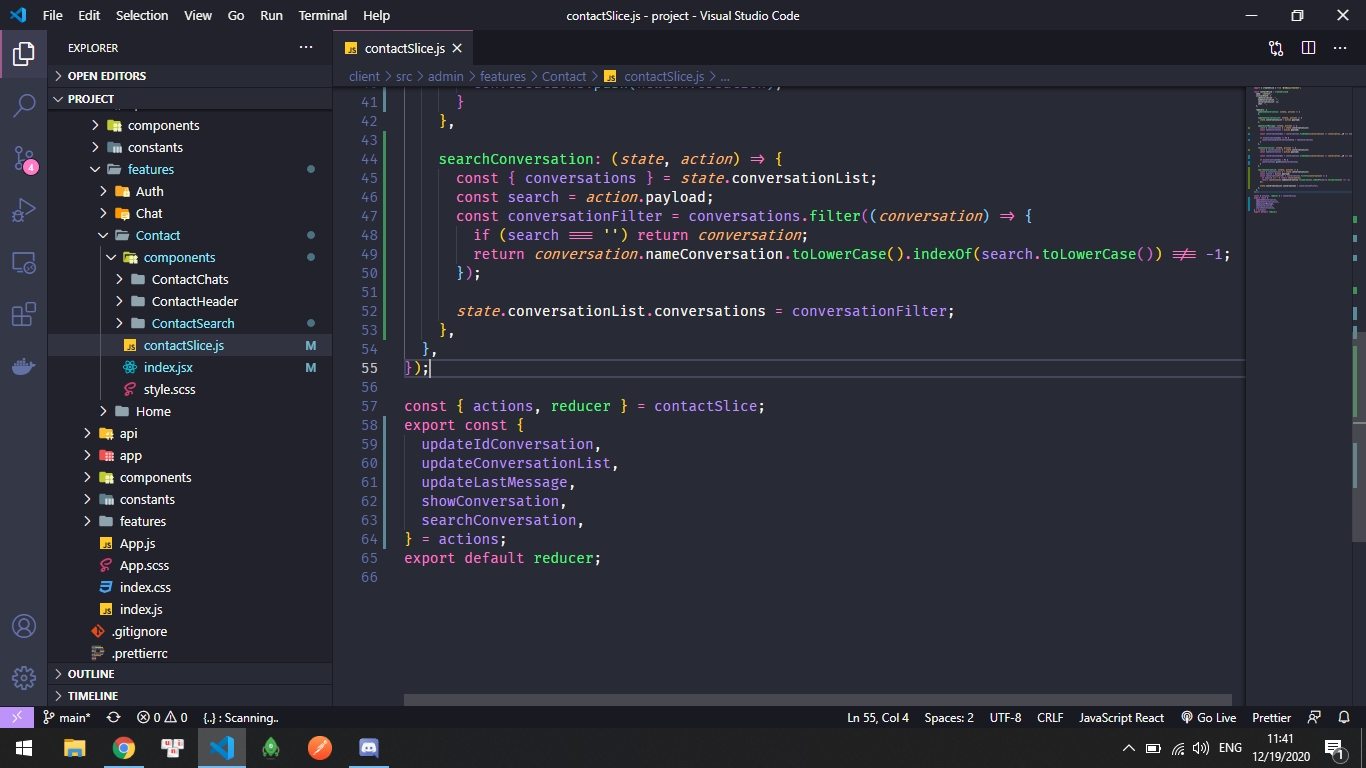The height and width of the screenshot is (768, 1366).
Task: Open the Manage gear icon
Action: click(24, 677)
